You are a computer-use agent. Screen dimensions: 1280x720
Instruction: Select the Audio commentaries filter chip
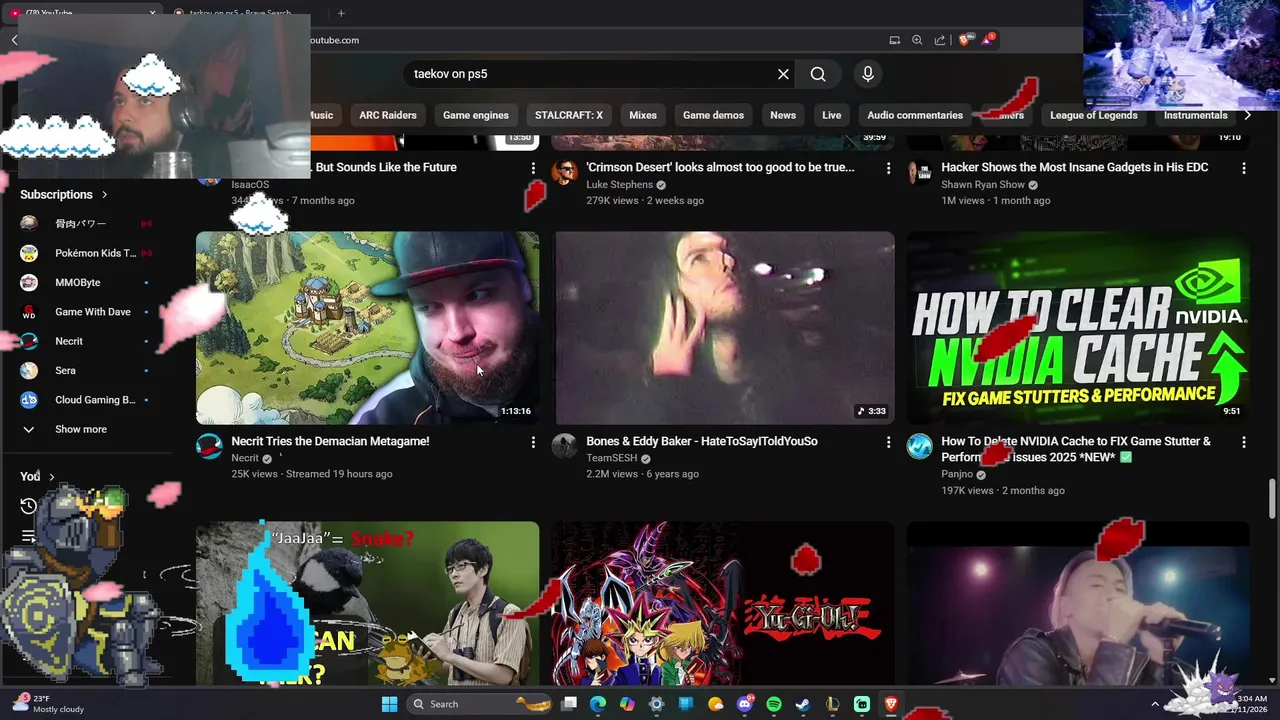coord(915,115)
